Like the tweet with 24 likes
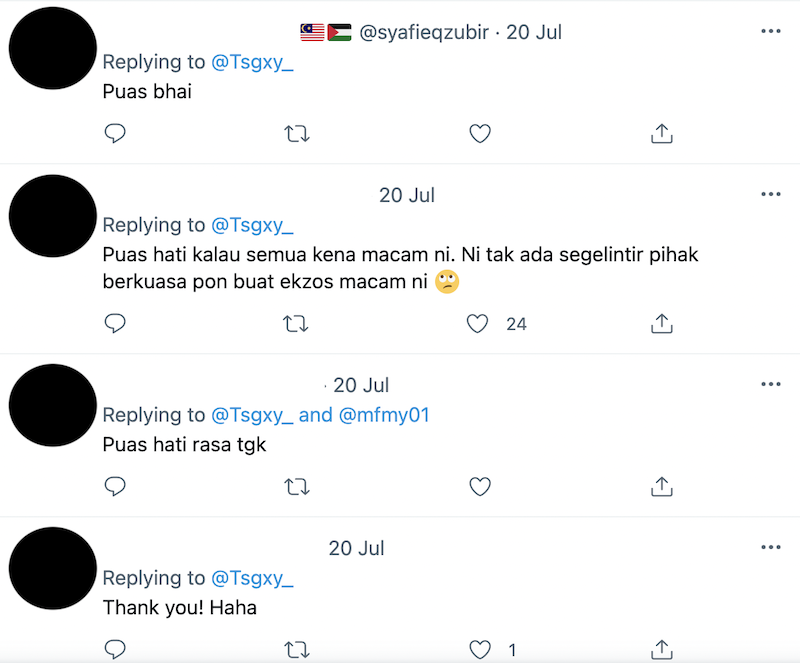 [479, 323]
